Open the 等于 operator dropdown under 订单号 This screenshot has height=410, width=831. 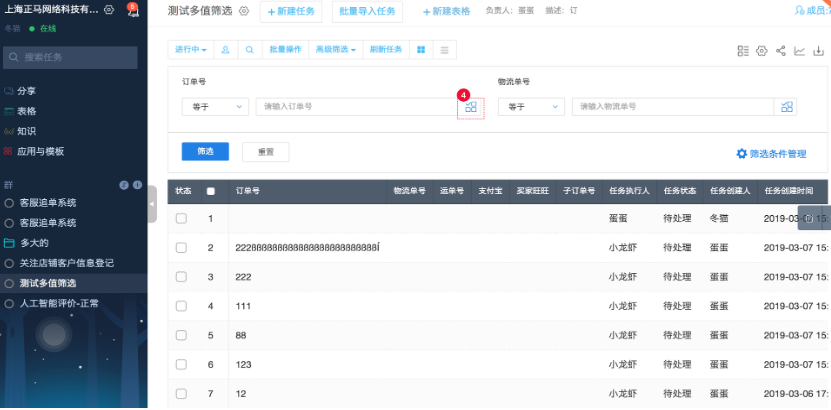coord(215,107)
